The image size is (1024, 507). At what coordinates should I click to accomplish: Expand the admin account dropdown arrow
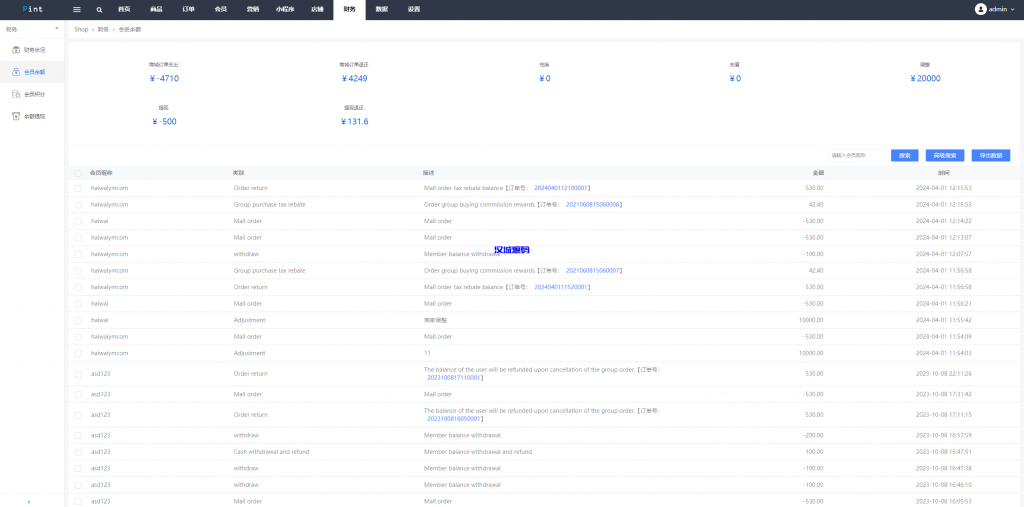click(1012, 9)
